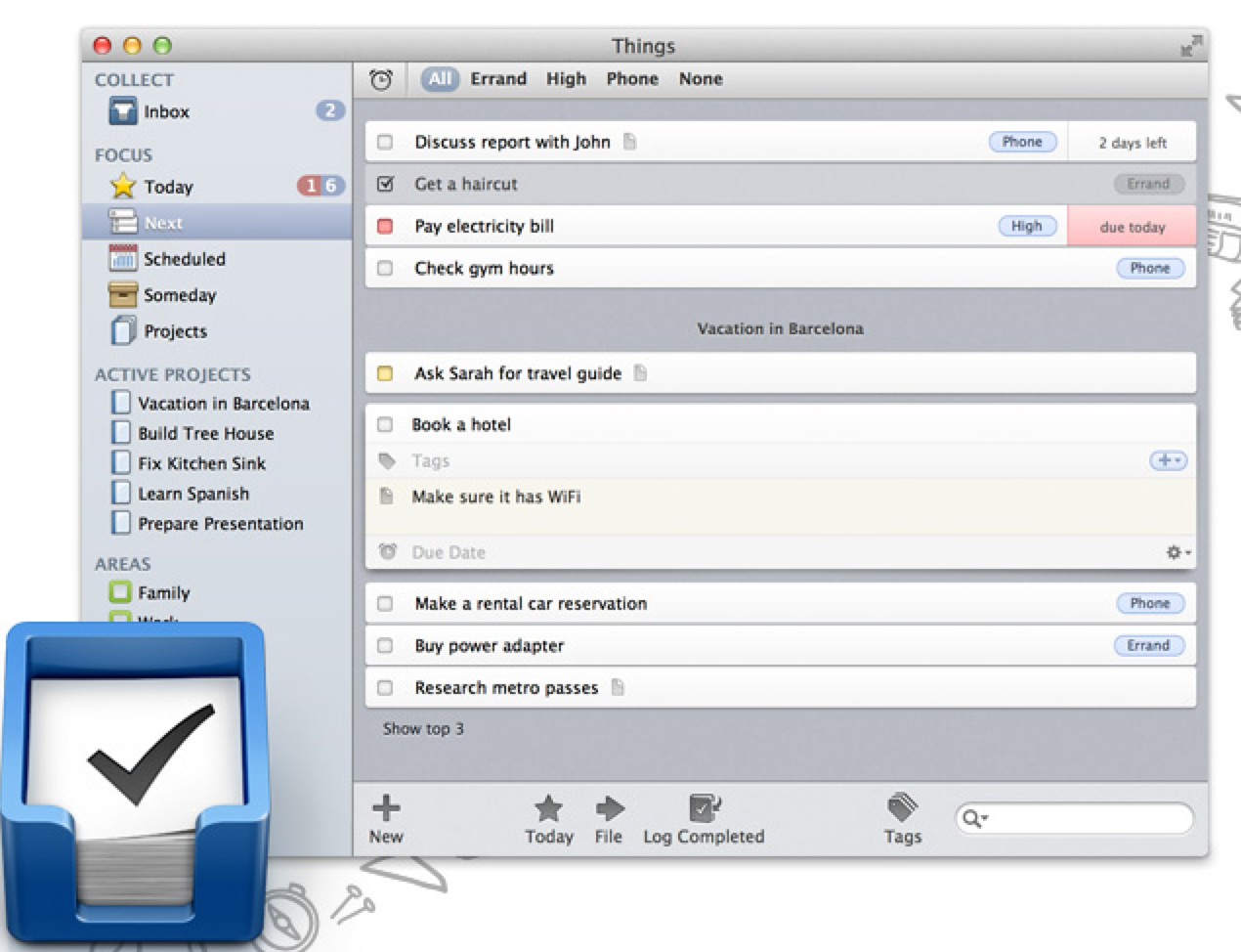Click the Today star icon in sidebar

[x=123, y=186]
